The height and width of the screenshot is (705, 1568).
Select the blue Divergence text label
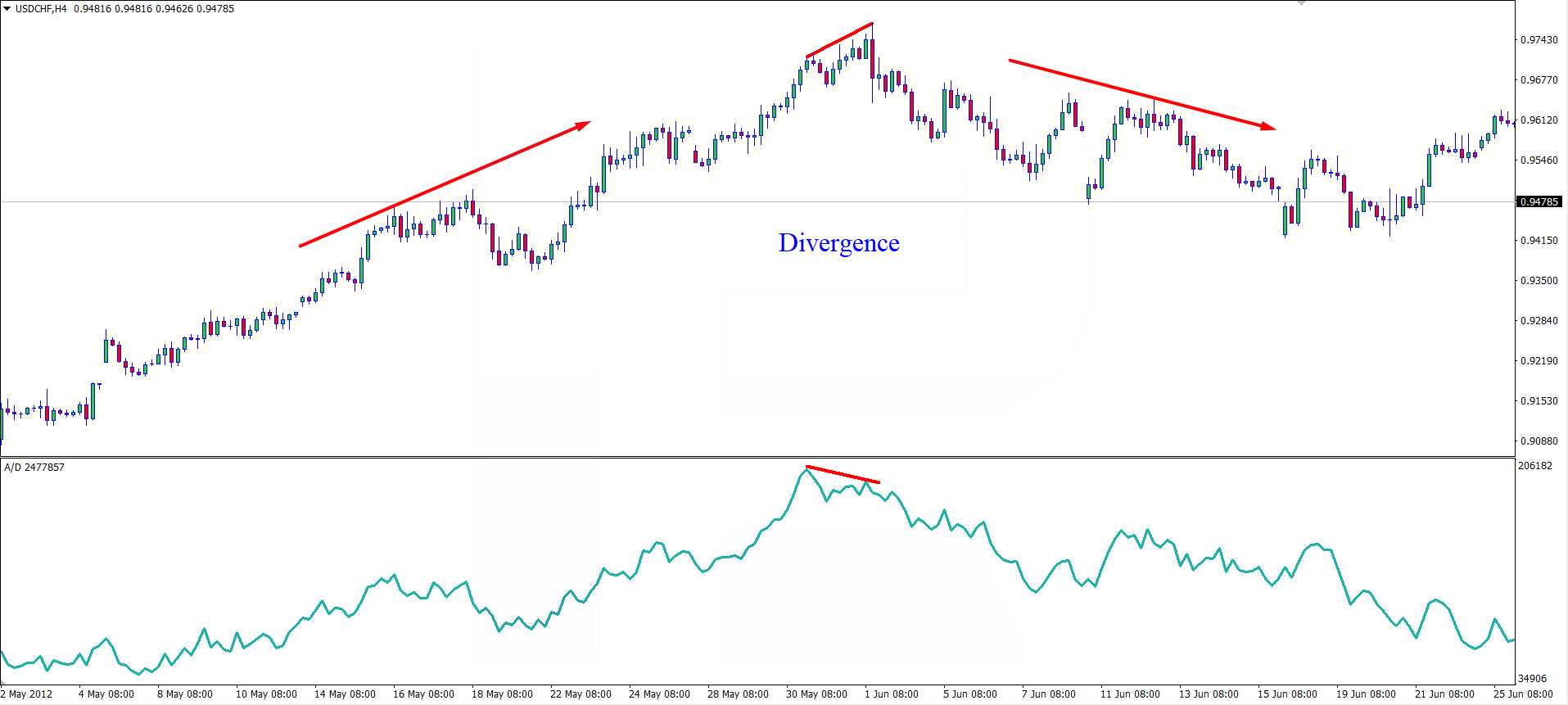(x=838, y=243)
